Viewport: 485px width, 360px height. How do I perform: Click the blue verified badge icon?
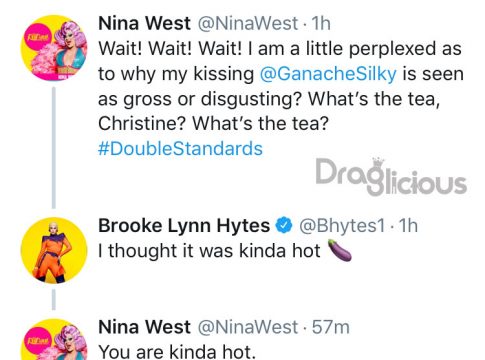coord(284,226)
